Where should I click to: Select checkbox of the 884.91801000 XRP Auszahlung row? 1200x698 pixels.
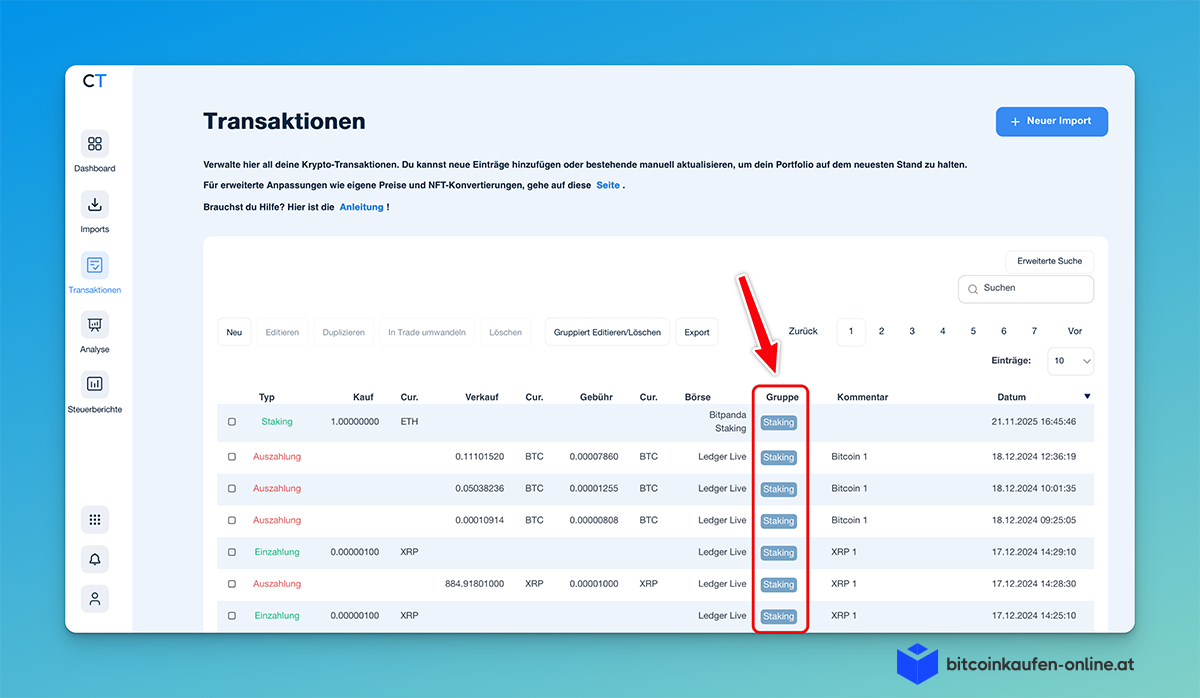click(x=232, y=584)
